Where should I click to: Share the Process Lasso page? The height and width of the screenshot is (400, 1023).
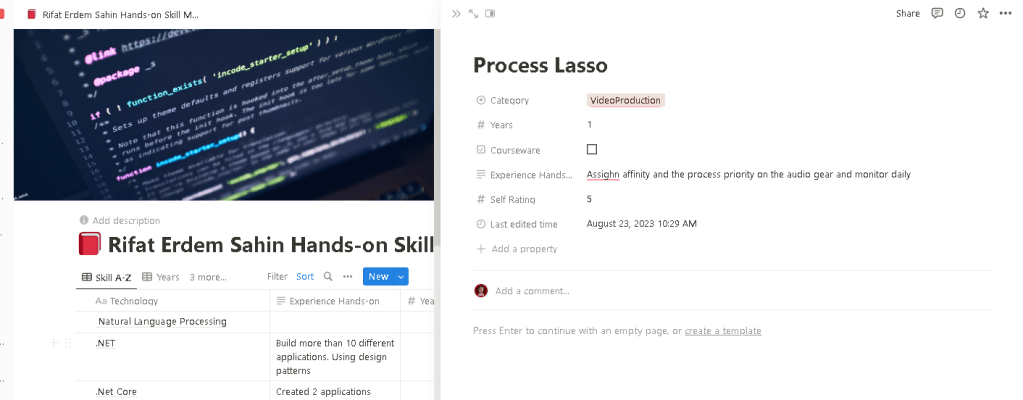(908, 13)
